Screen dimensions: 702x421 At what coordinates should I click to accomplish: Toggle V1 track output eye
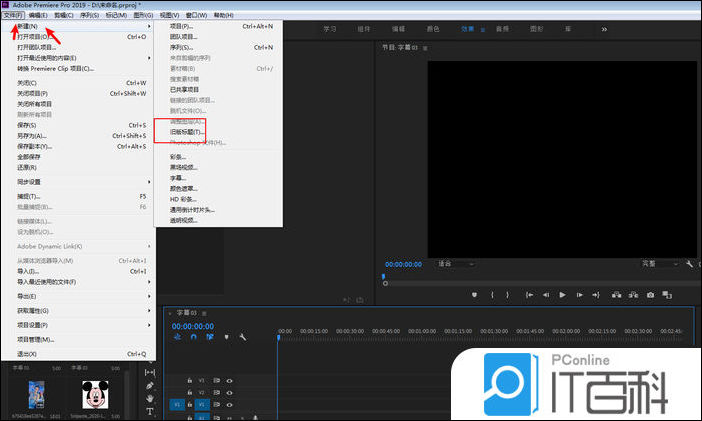pos(229,405)
